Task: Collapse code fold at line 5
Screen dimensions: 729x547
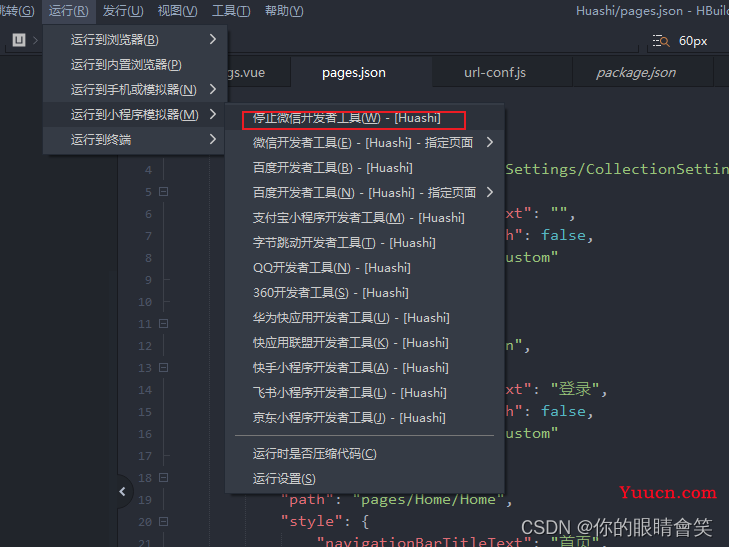Action: pyautogui.click(x=164, y=191)
